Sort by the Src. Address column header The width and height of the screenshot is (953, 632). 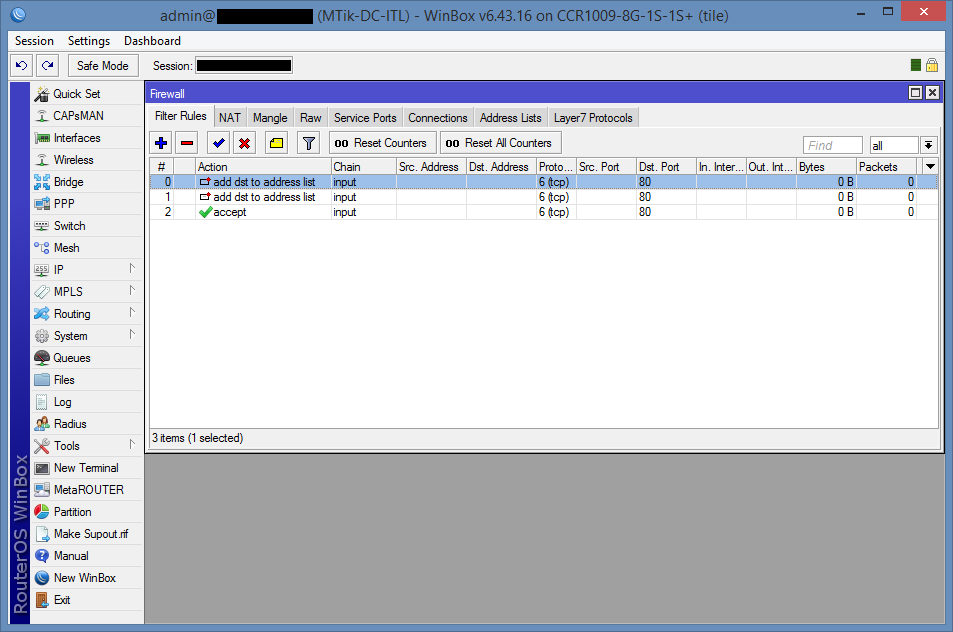pos(432,167)
